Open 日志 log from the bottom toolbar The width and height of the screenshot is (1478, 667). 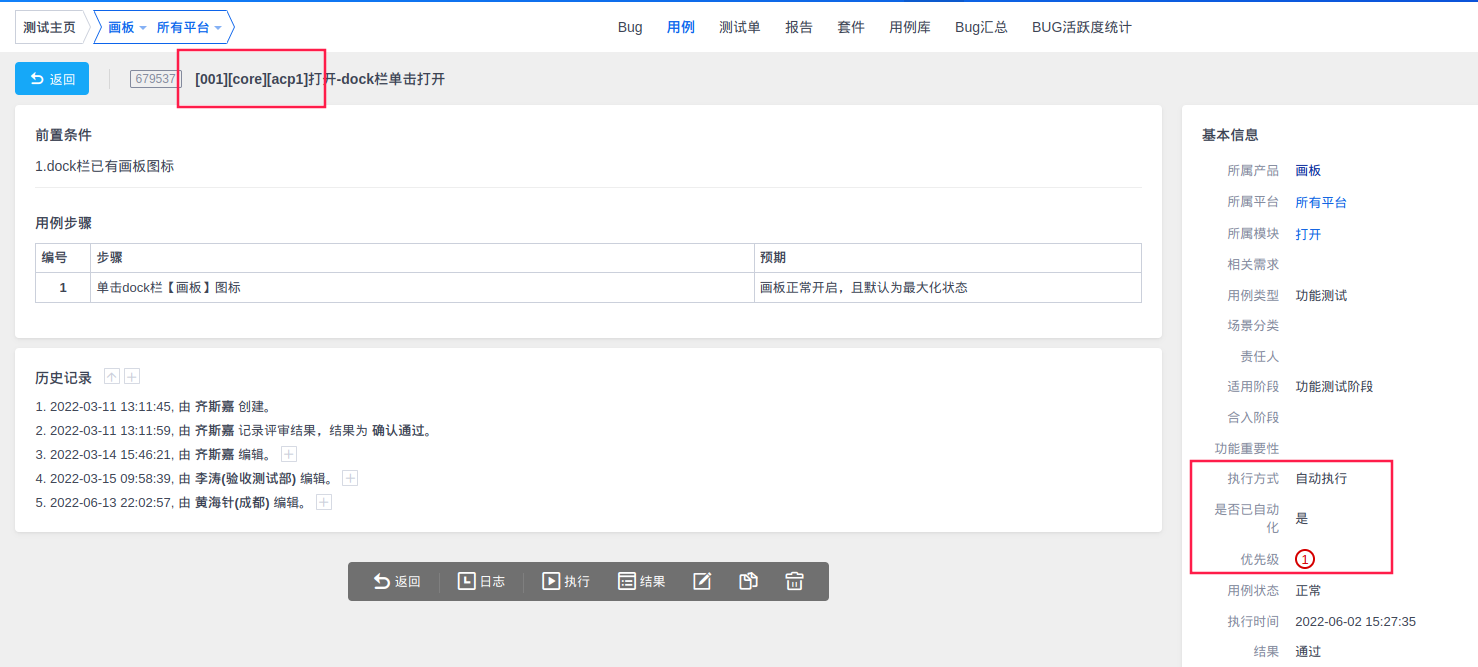click(x=481, y=581)
